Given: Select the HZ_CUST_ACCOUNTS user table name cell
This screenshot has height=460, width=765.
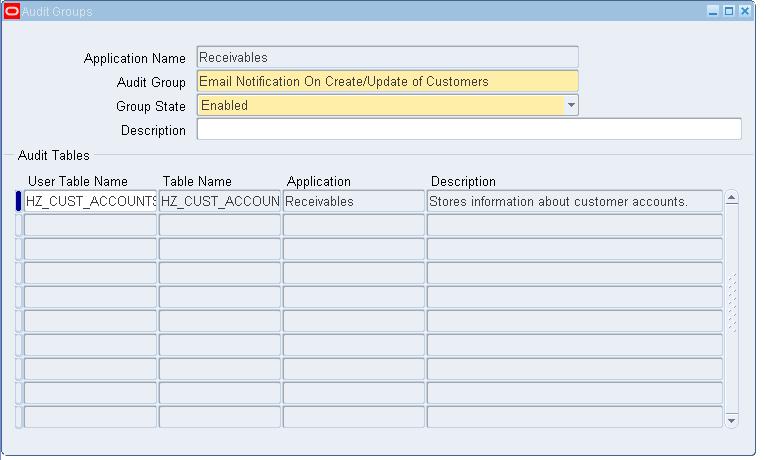Looking at the screenshot, I should 90,201.
